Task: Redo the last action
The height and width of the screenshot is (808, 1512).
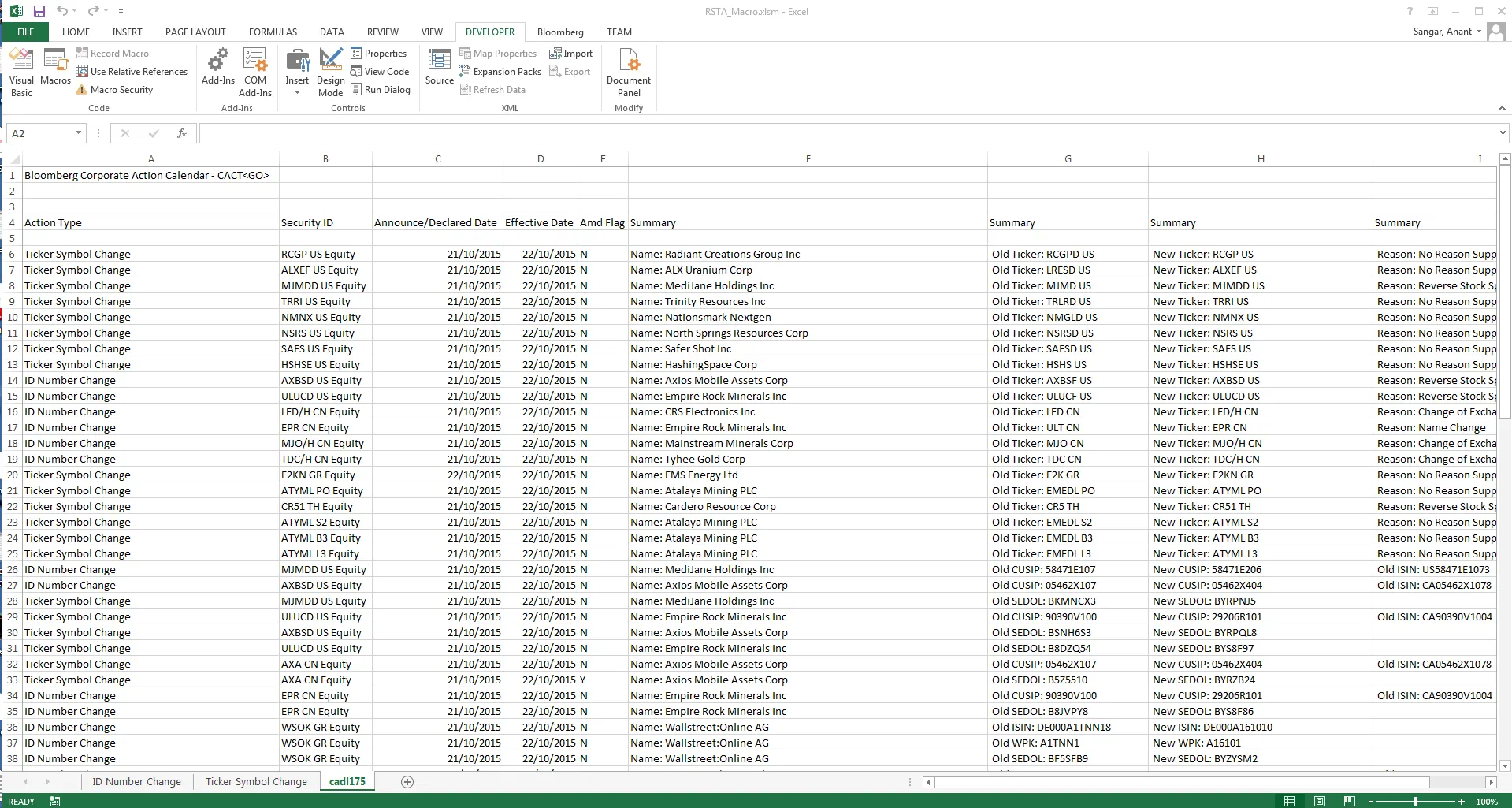Action: click(x=93, y=11)
